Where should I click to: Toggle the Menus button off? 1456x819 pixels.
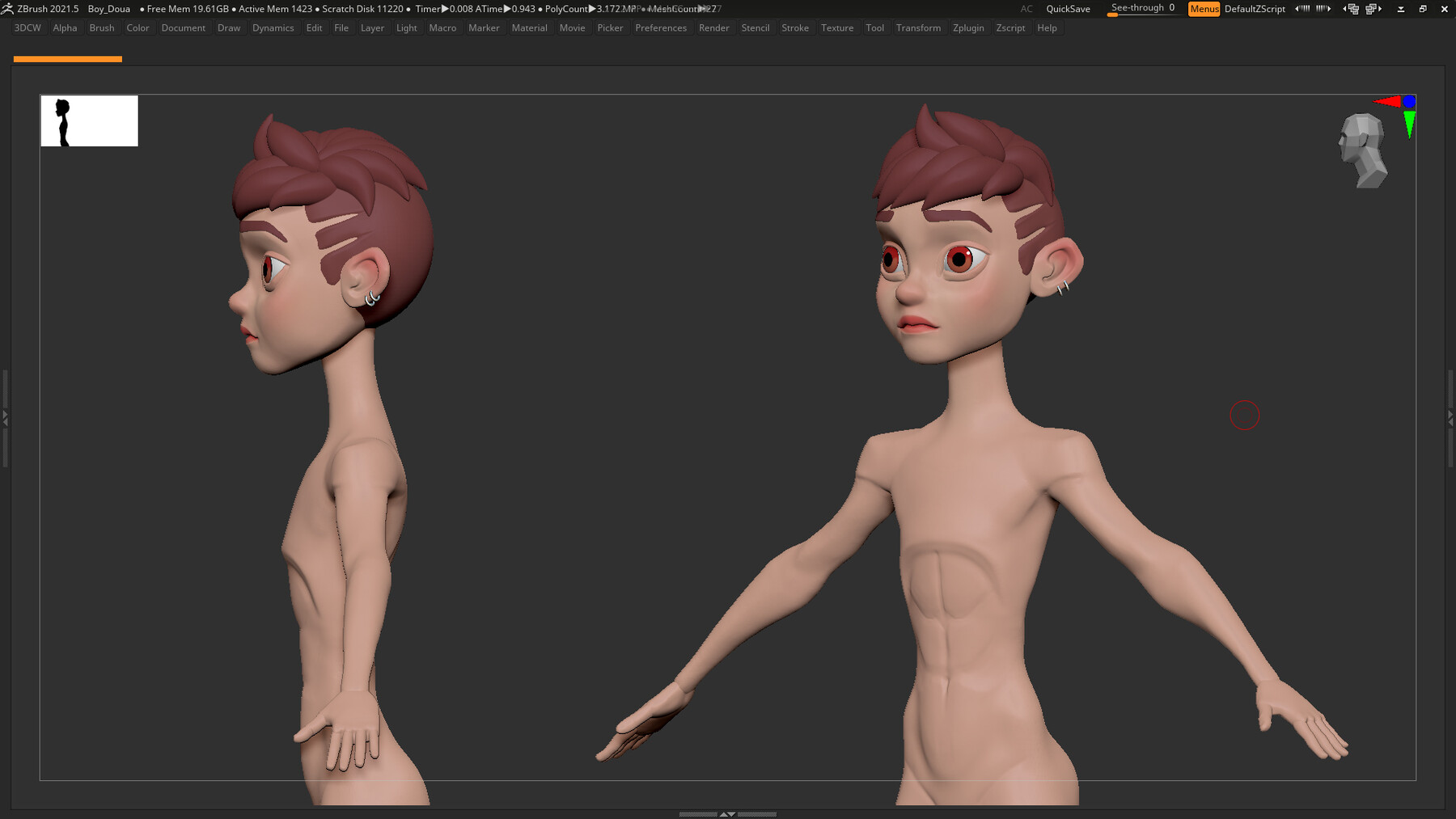coord(1204,9)
